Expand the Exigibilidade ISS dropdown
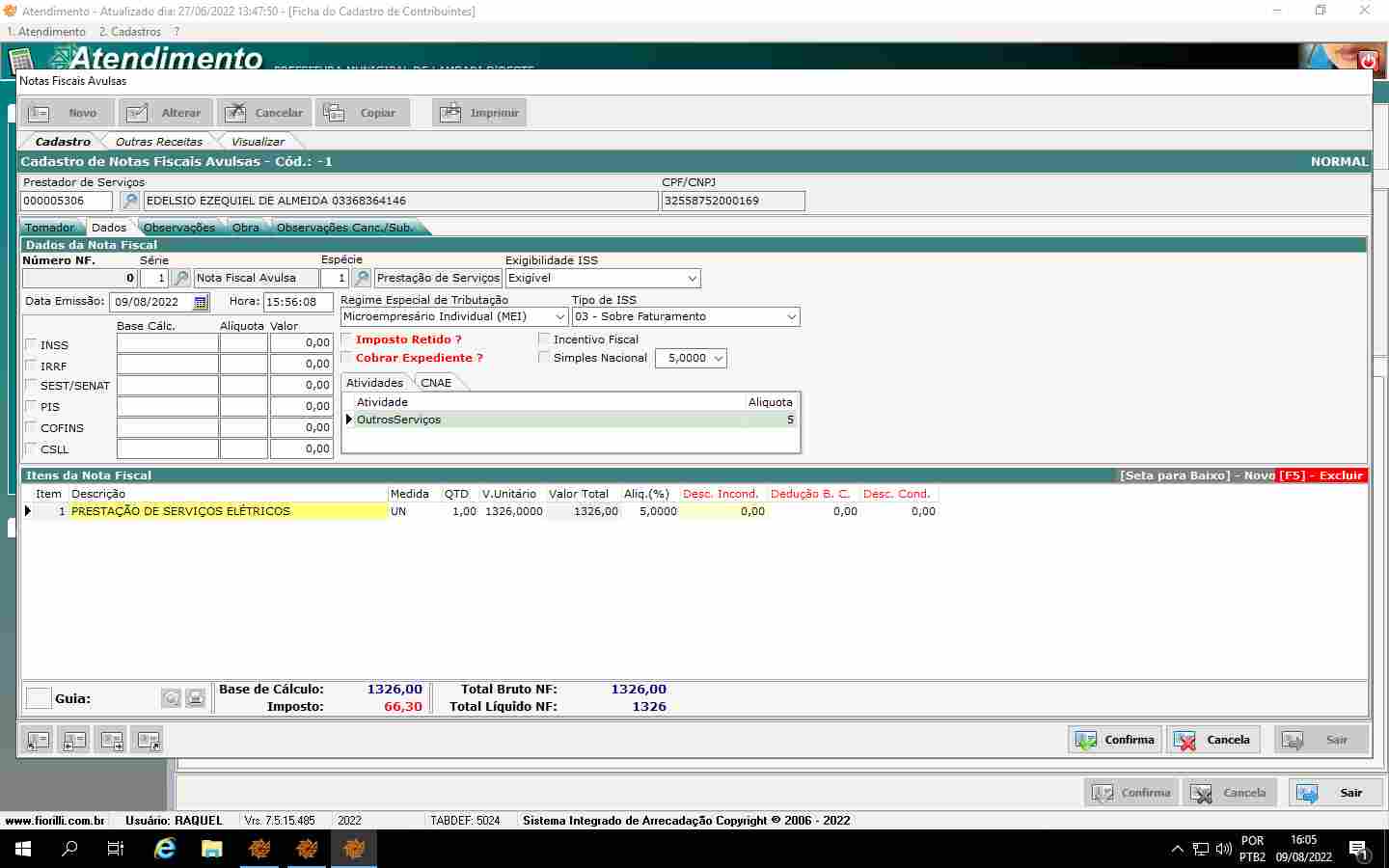Image resolution: width=1389 pixels, height=868 pixels. pyautogui.click(x=692, y=279)
